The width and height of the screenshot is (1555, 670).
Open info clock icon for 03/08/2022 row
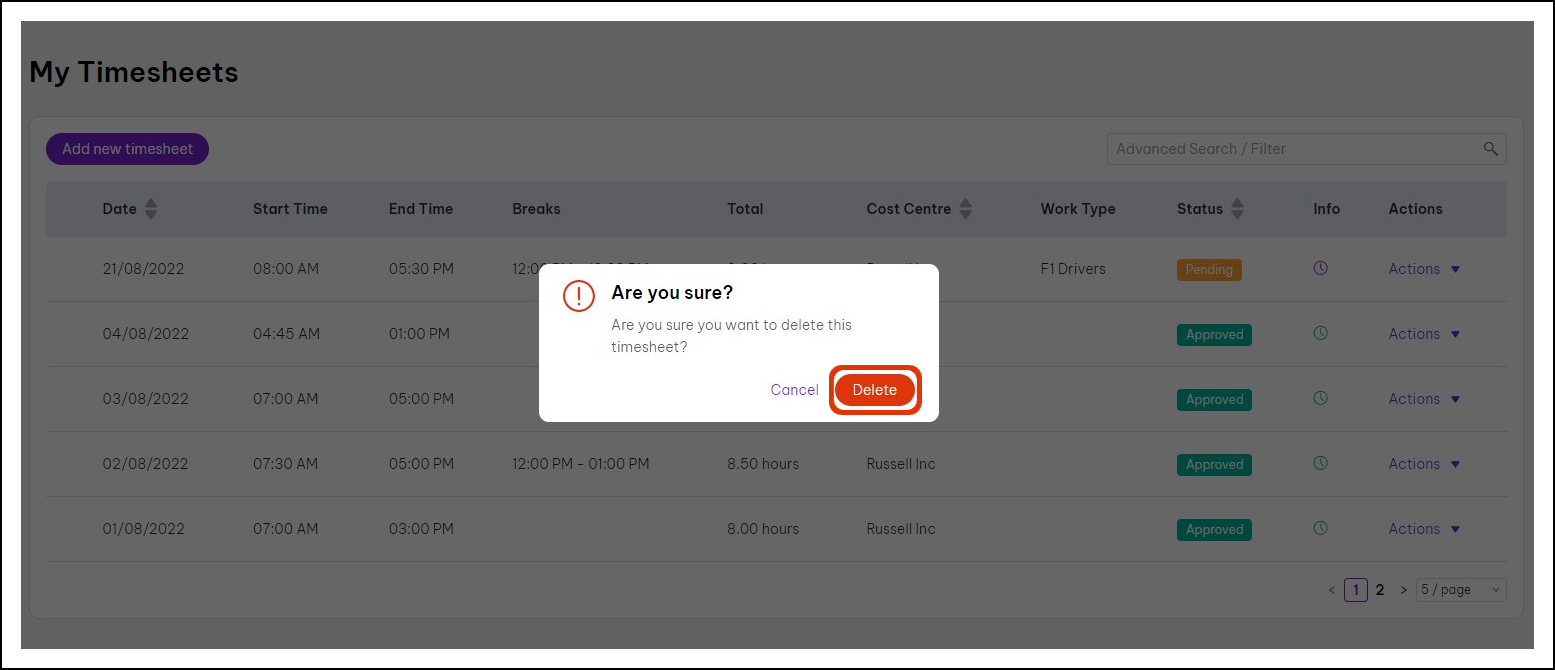1320,399
